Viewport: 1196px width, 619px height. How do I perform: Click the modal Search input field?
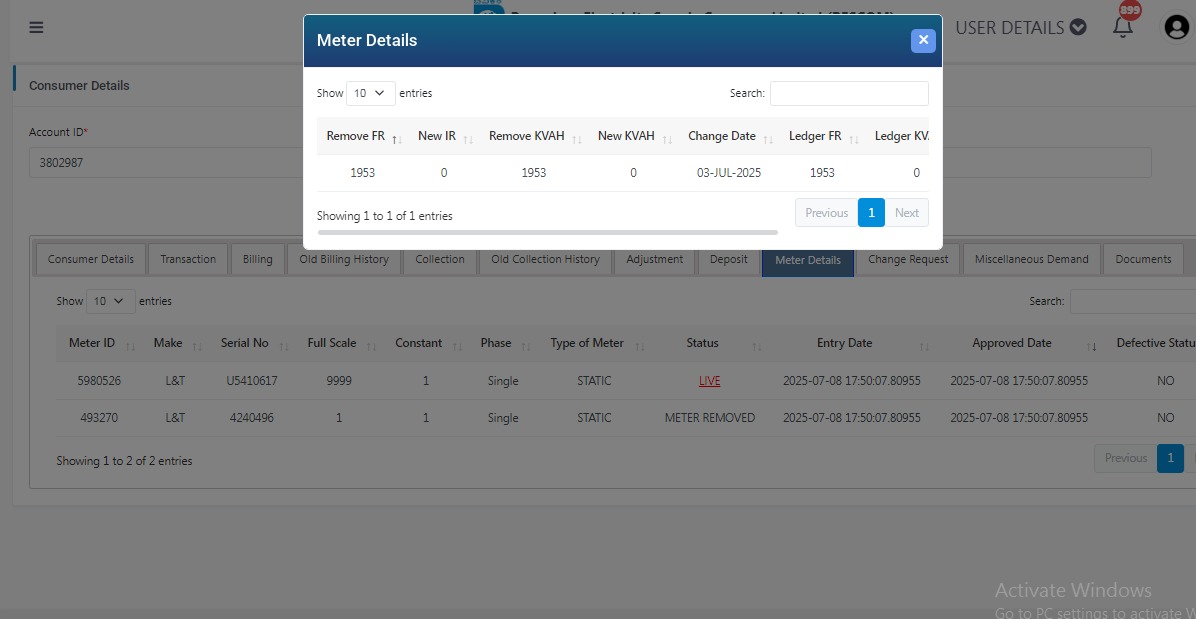click(x=849, y=93)
